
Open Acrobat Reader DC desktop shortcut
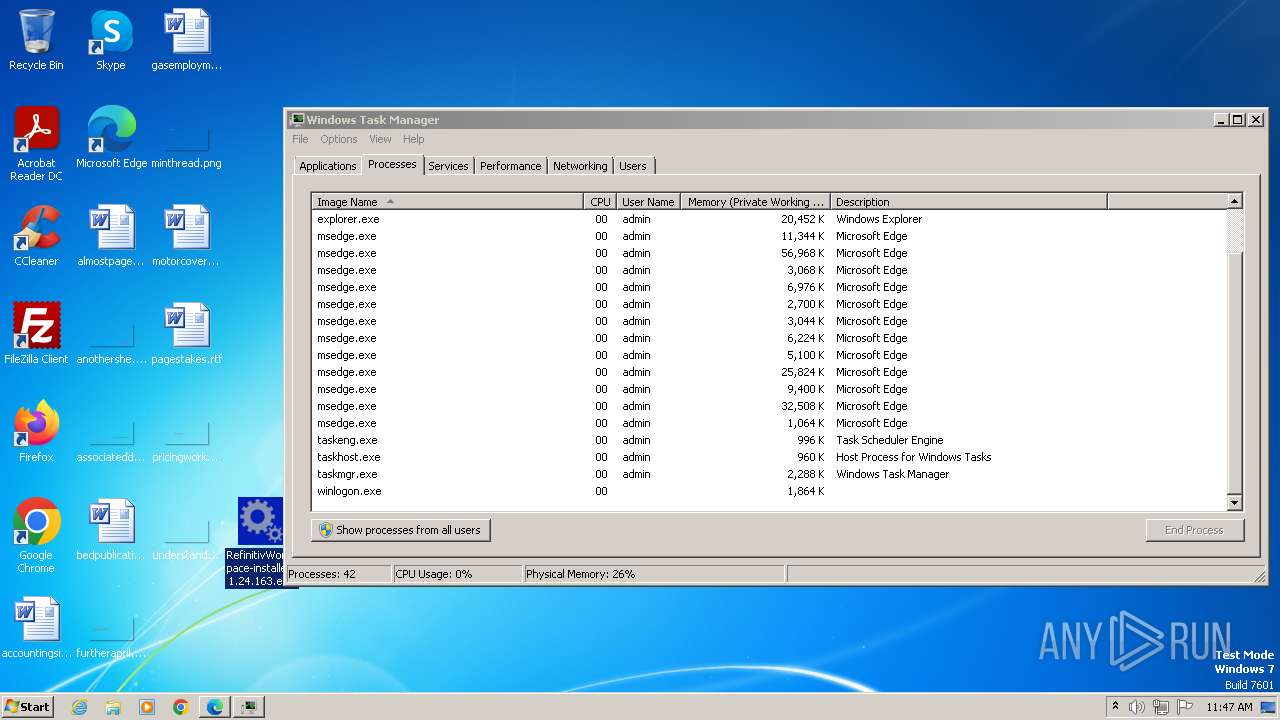tap(36, 144)
